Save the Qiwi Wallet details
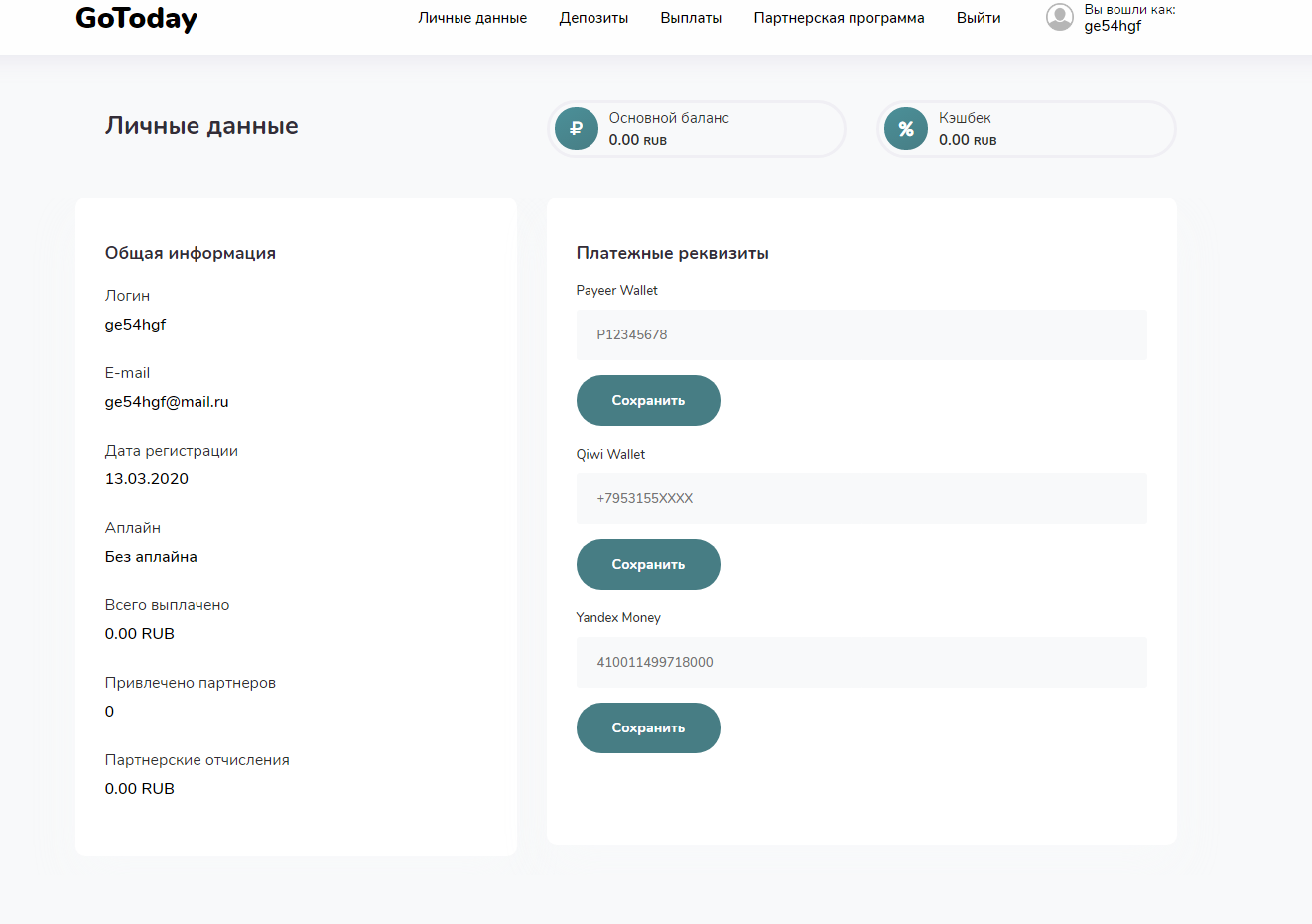The width and height of the screenshot is (1312, 924). [648, 564]
